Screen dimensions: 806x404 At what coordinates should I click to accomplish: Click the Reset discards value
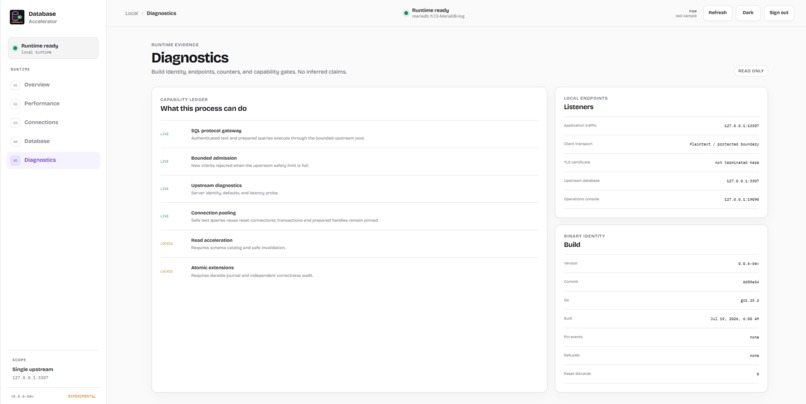click(x=758, y=374)
